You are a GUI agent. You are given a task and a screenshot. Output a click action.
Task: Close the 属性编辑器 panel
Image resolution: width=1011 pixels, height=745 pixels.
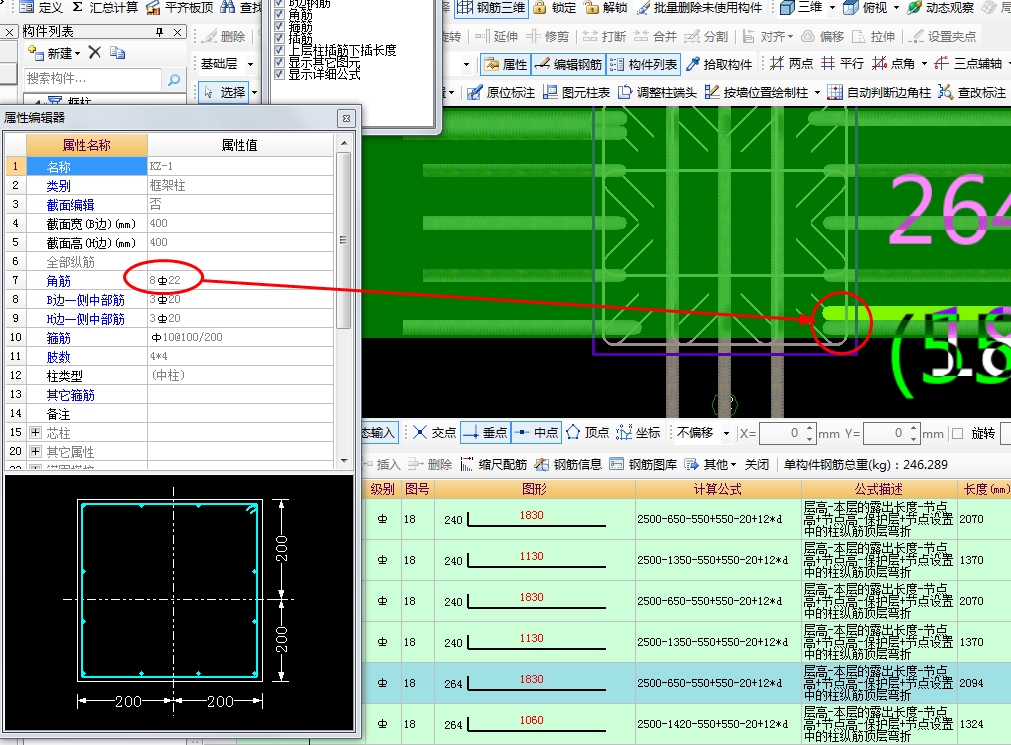pos(346,118)
